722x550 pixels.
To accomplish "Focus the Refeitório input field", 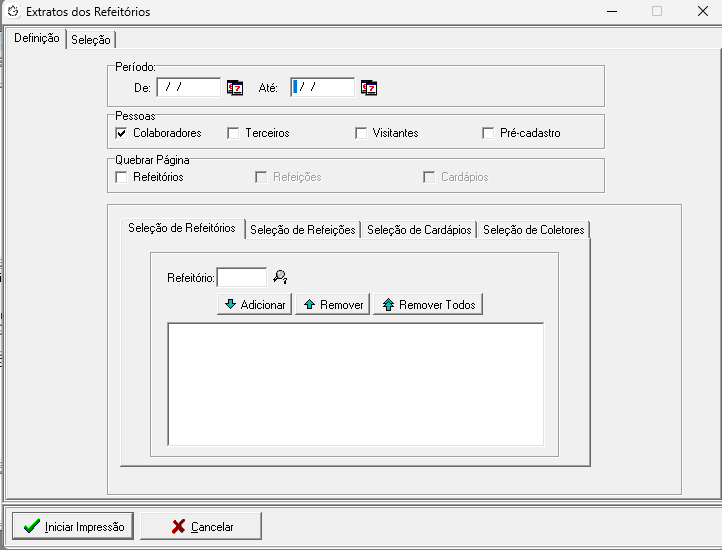I will pyautogui.click(x=241, y=277).
